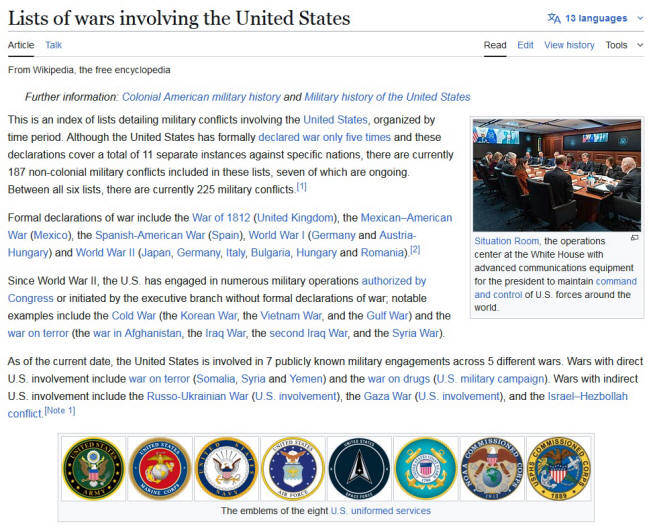Click the United States Navy emblem
The width and height of the screenshot is (650, 531).
[x=226, y=469]
